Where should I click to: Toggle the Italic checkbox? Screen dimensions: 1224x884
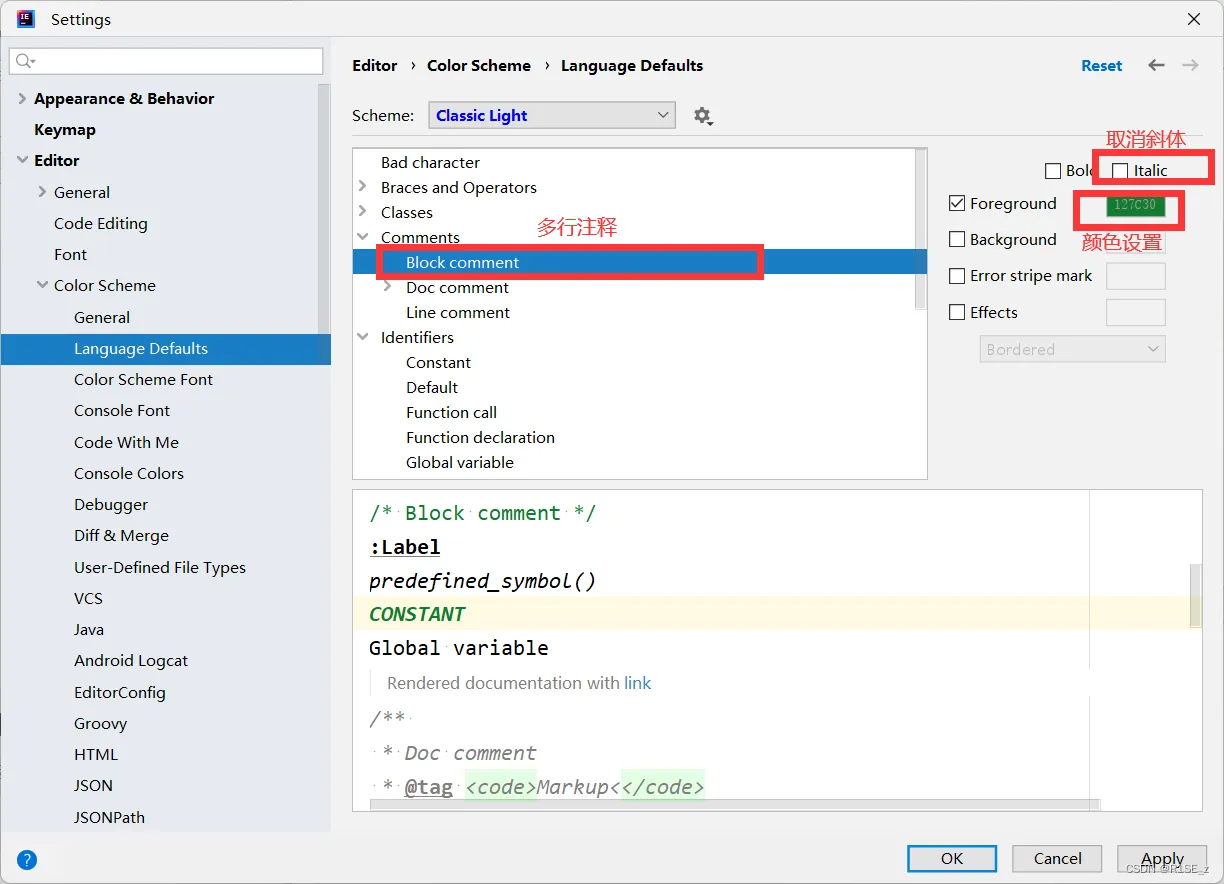[x=1120, y=171]
